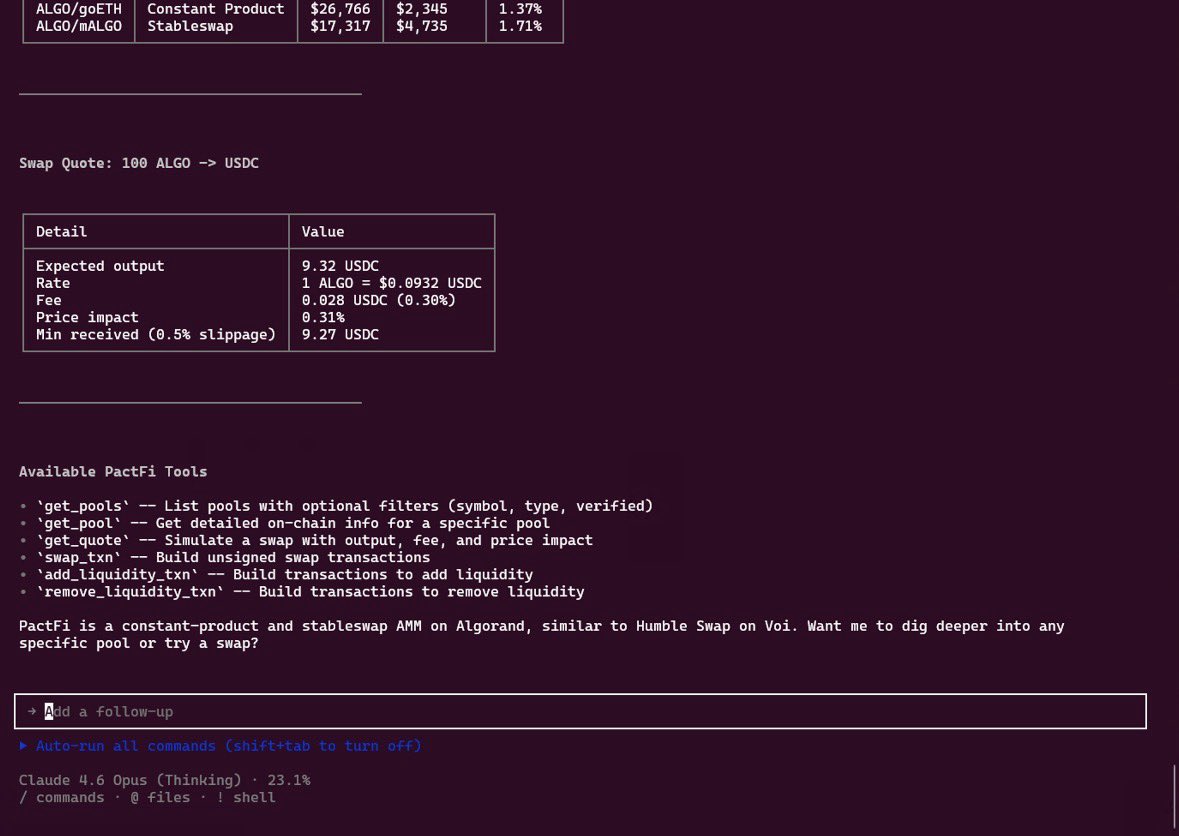Click 'specific pool or try a swap?' line
Image resolution: width=1179 pixels, height=836 pixels.
tap(139, 644)
